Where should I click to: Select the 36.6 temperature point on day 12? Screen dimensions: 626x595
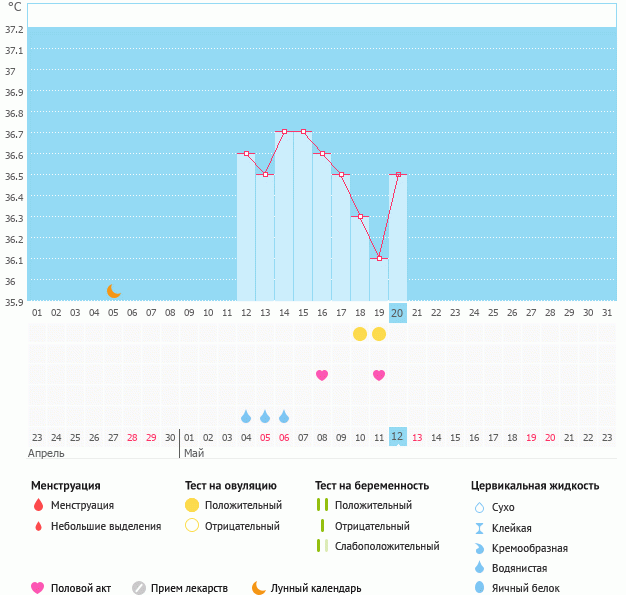click(x=246, y=154)
